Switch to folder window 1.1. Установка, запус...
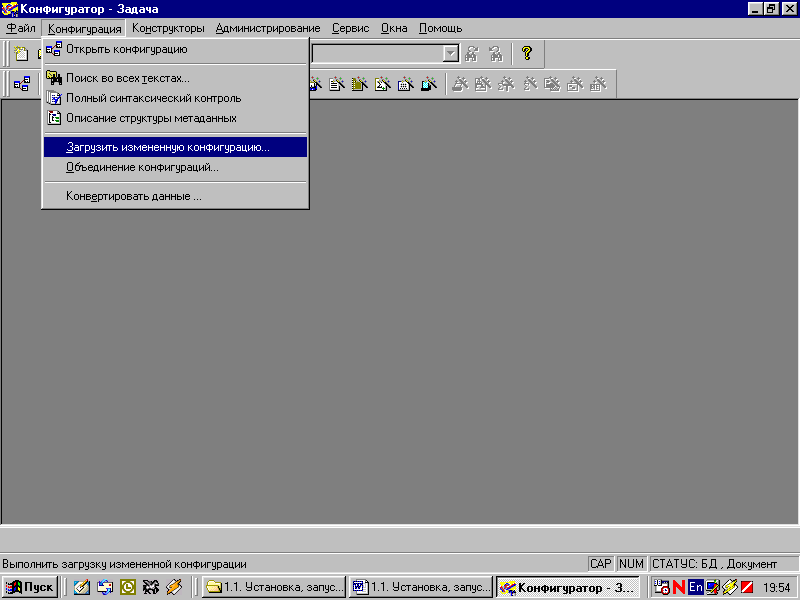 coord(274,587)
